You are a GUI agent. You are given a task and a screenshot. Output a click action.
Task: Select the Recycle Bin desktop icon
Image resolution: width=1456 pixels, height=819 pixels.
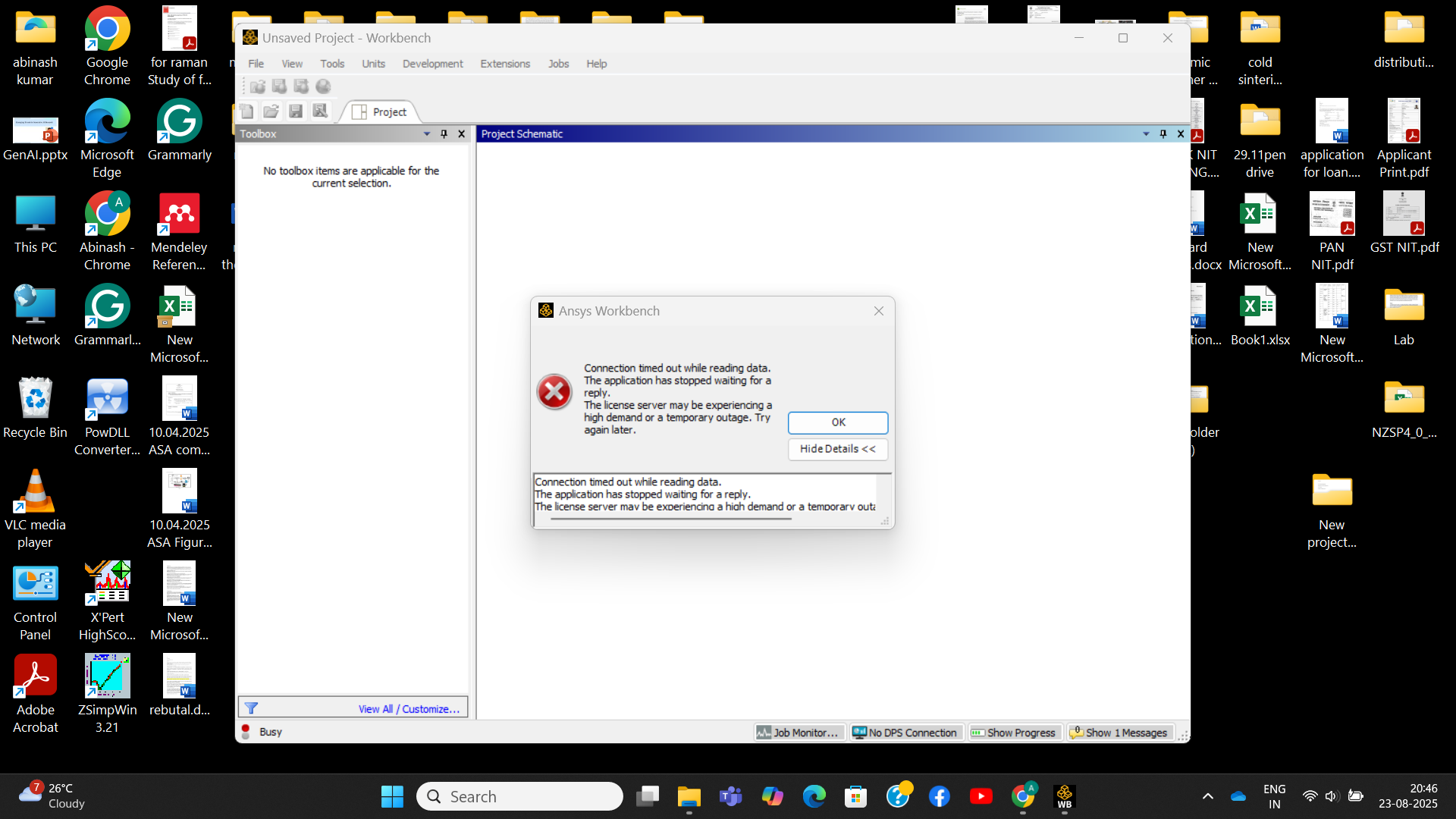pos(35,408)
